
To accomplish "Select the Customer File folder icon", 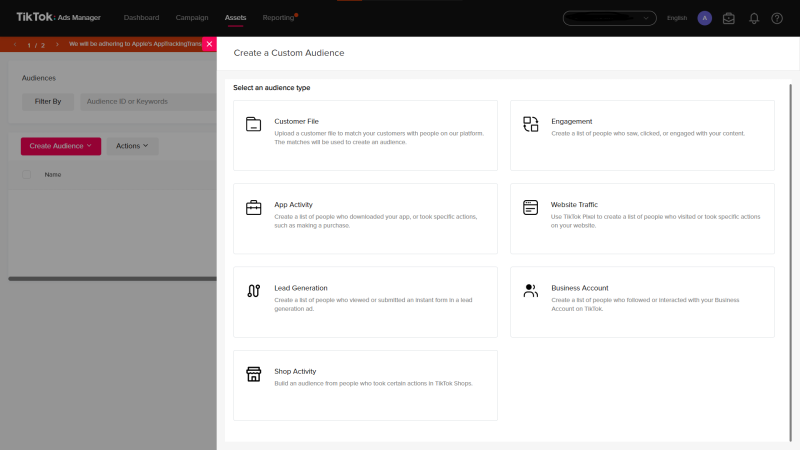I will 253,124.
